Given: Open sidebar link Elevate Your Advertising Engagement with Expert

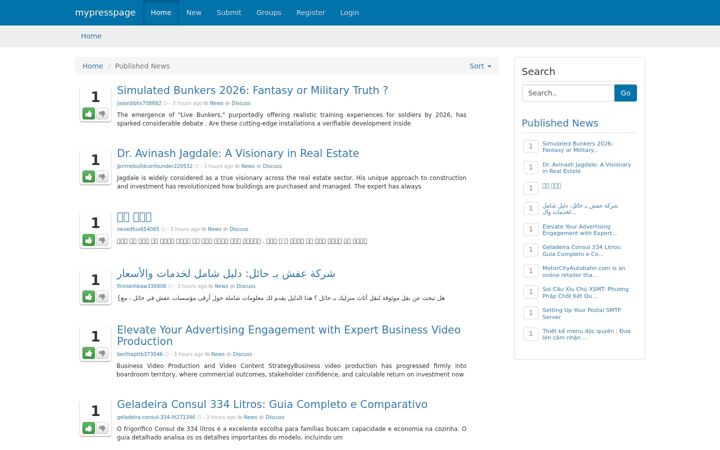Looking at the screenshot, I should tap(579, 230).
